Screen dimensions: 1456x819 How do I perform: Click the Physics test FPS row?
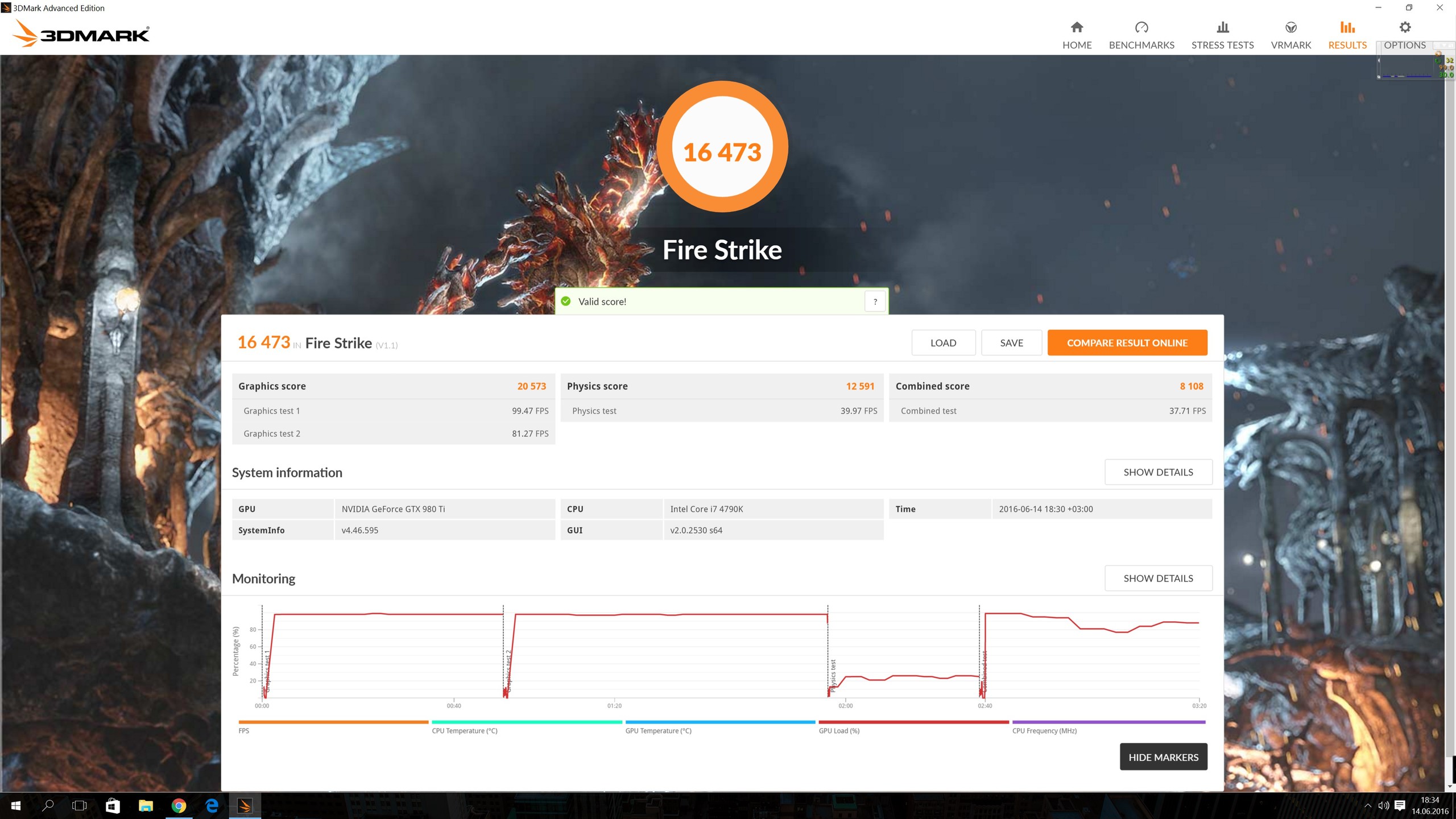[x=722, y=411]
